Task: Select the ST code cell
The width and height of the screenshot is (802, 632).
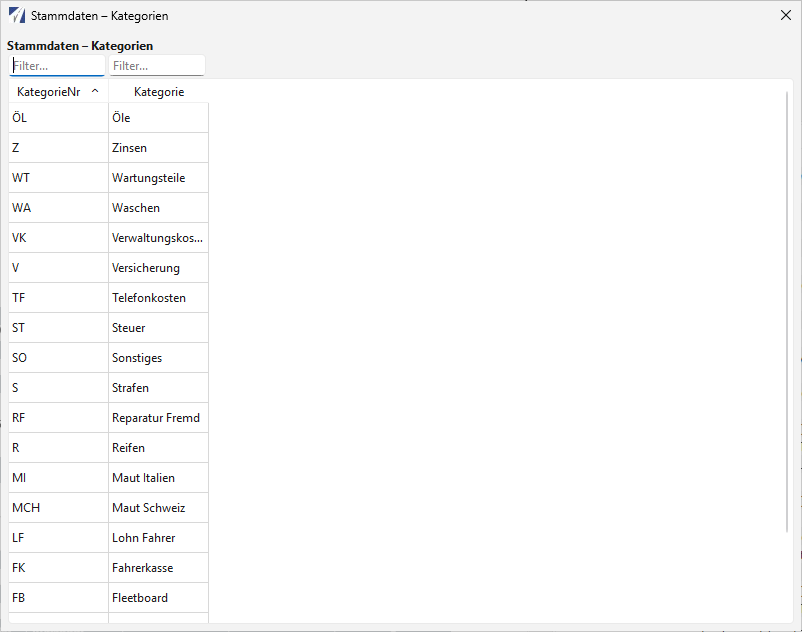Action: pyautogui.click(x=58, y=328)
